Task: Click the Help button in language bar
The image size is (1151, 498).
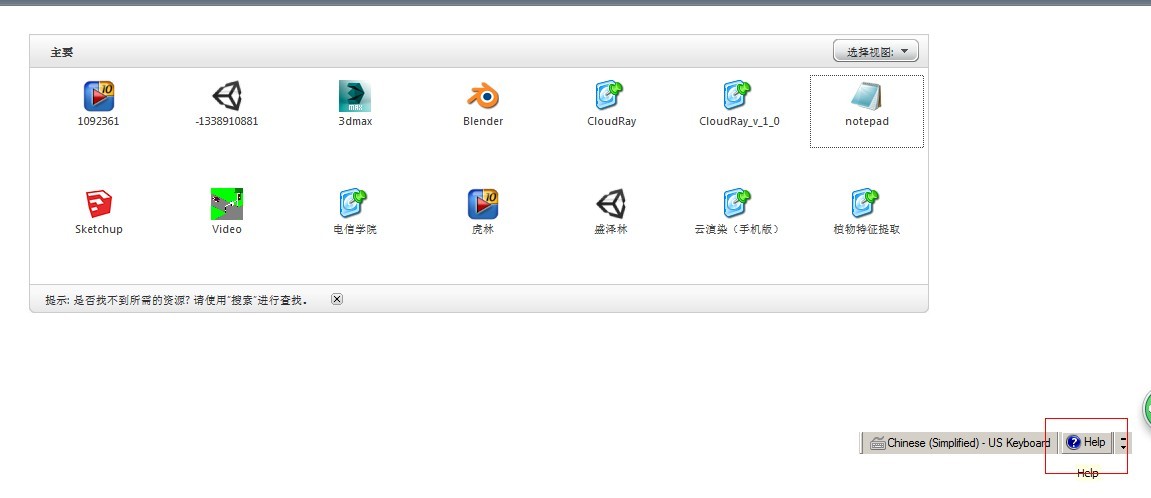Action: [x=1086, y=443]
